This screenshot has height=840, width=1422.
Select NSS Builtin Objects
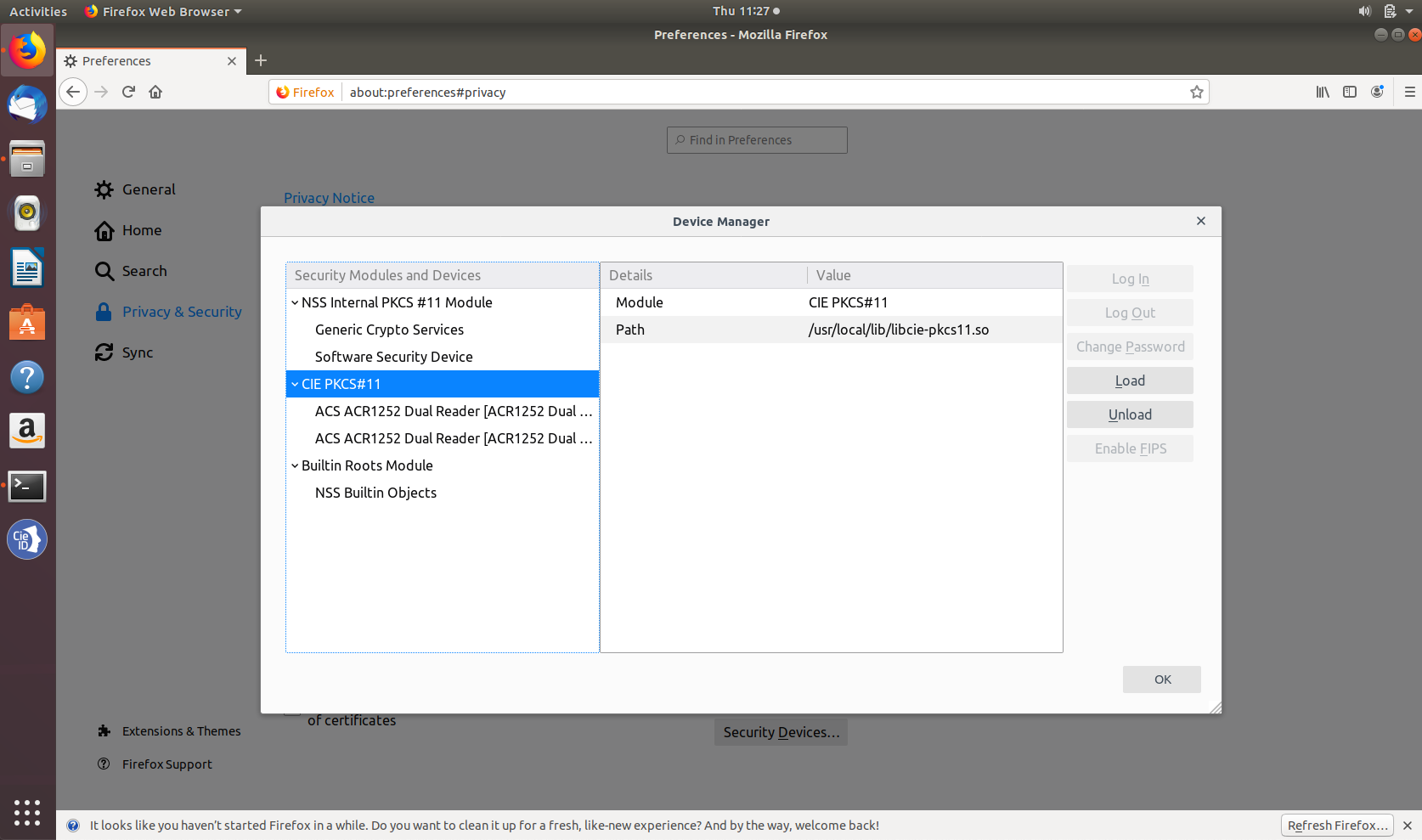point(443,493)
